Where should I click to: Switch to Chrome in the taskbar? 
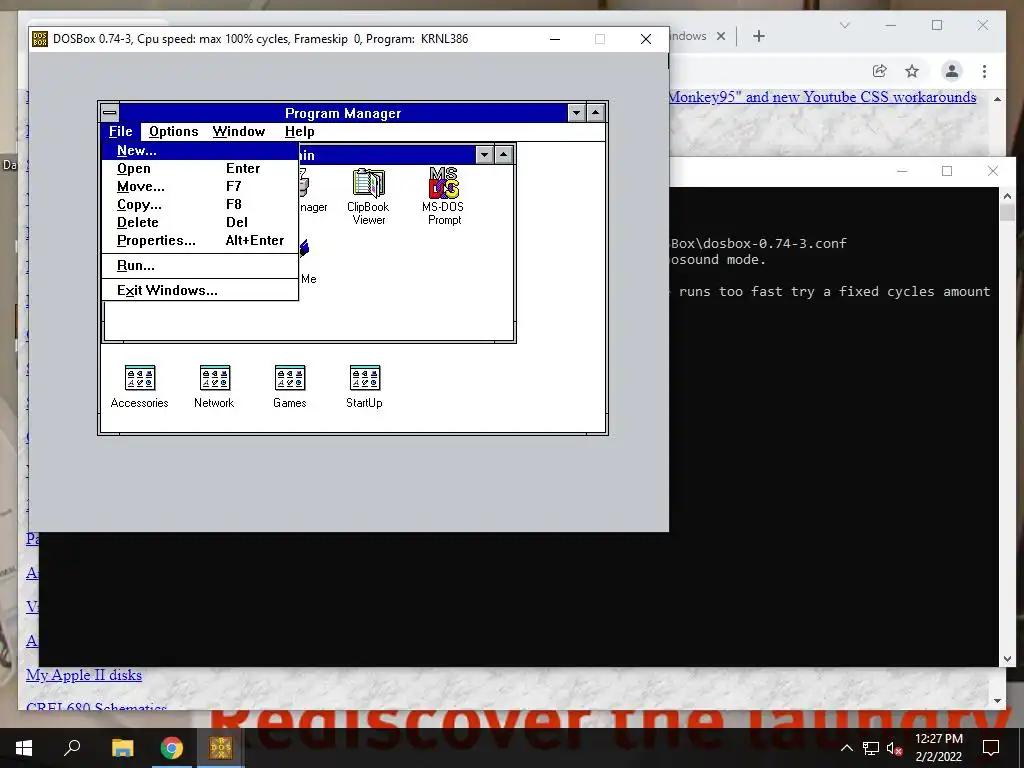(x=172, y=748)
